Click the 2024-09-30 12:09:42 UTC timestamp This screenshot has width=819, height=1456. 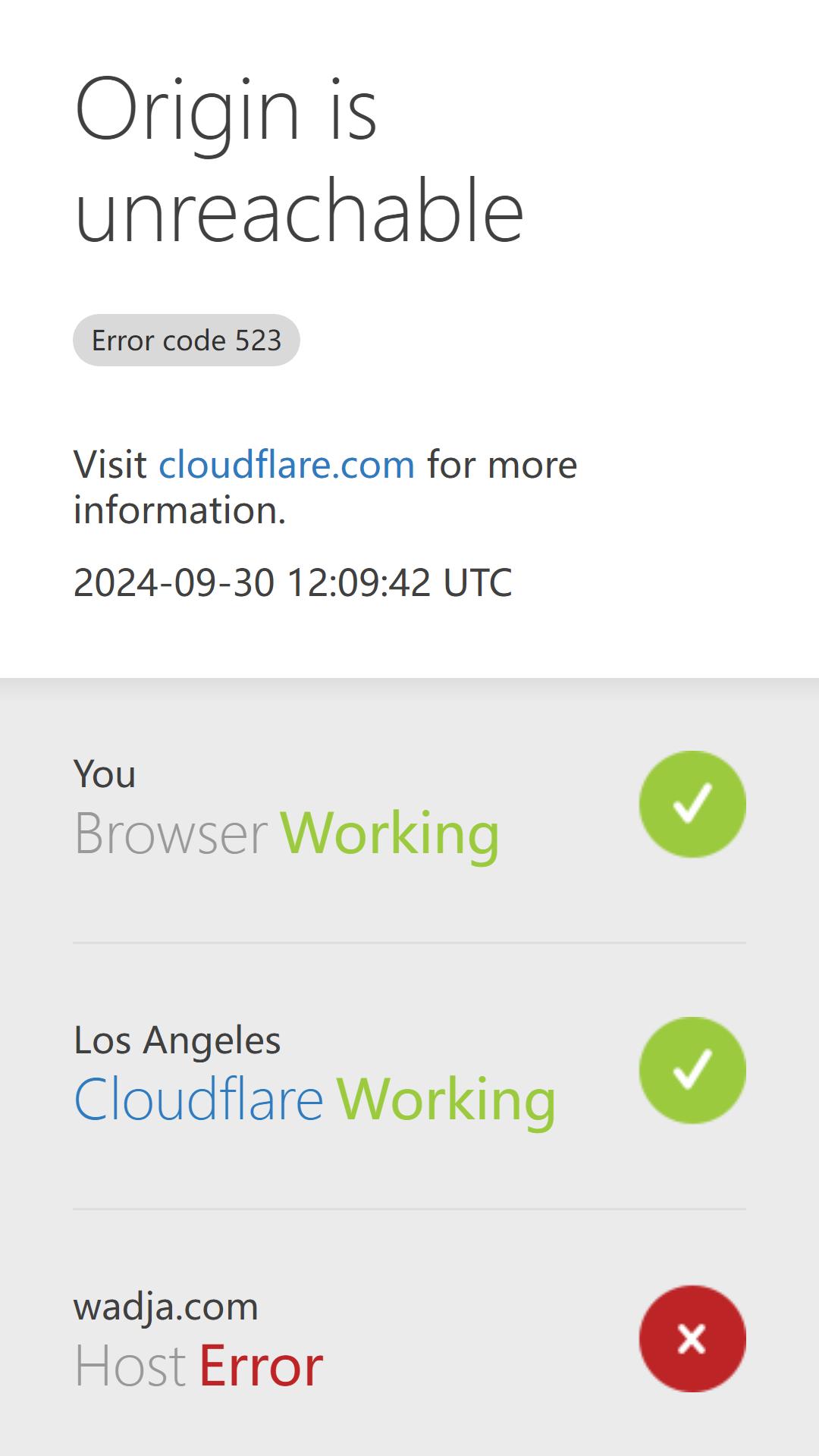293,582
